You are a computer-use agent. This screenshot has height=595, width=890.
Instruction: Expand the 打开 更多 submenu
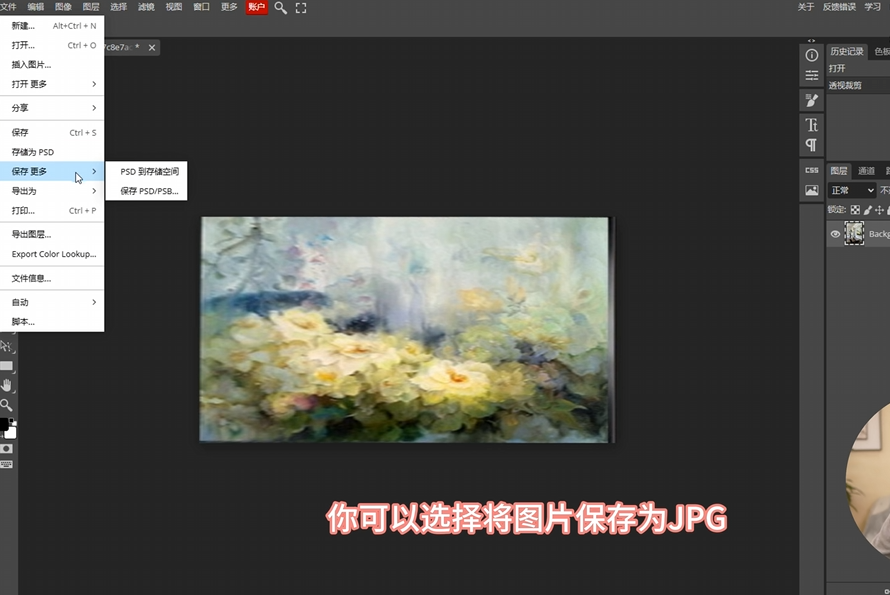(52, 84)
